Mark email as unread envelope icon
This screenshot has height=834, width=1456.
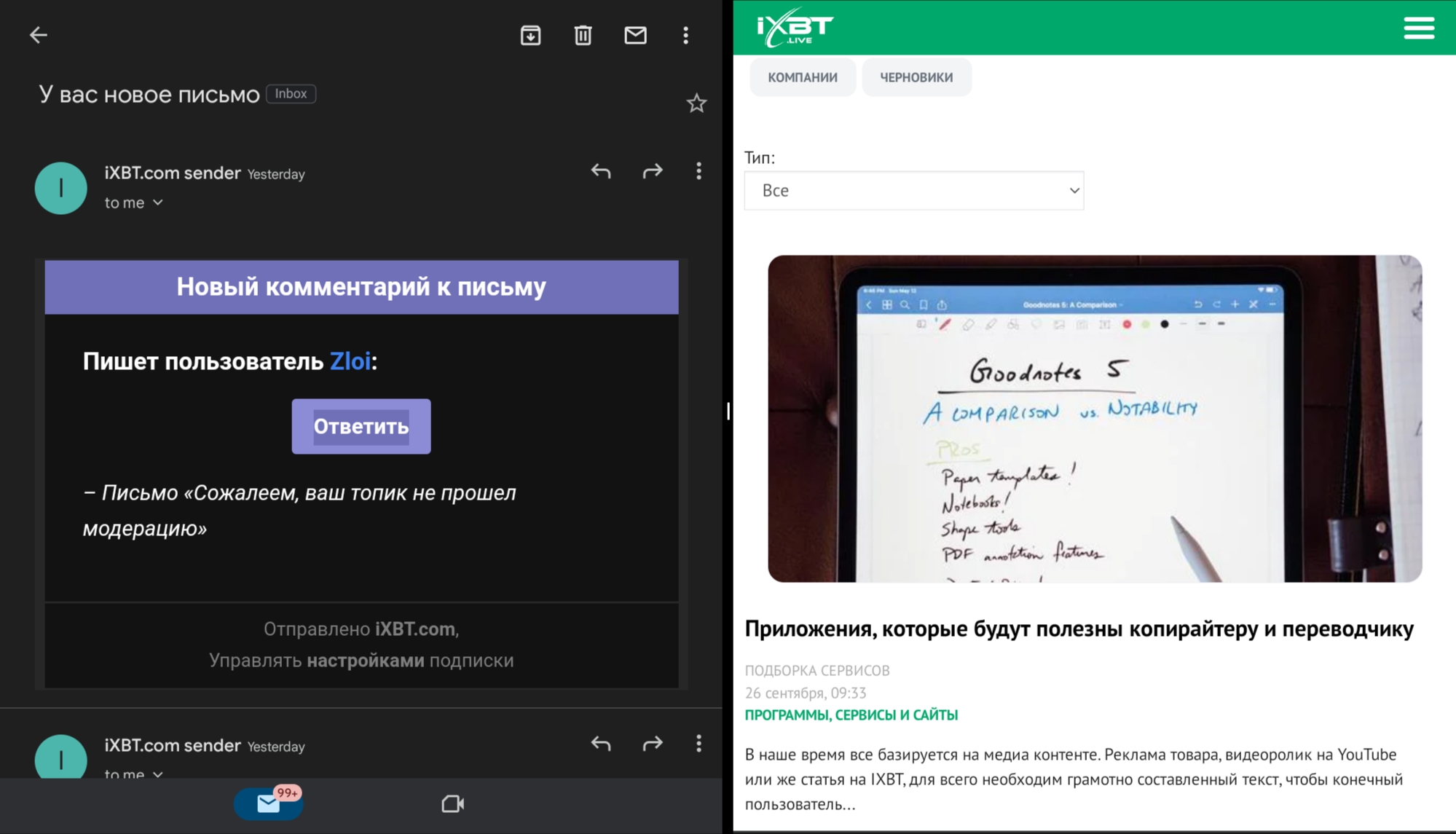[x=635, y=34]
